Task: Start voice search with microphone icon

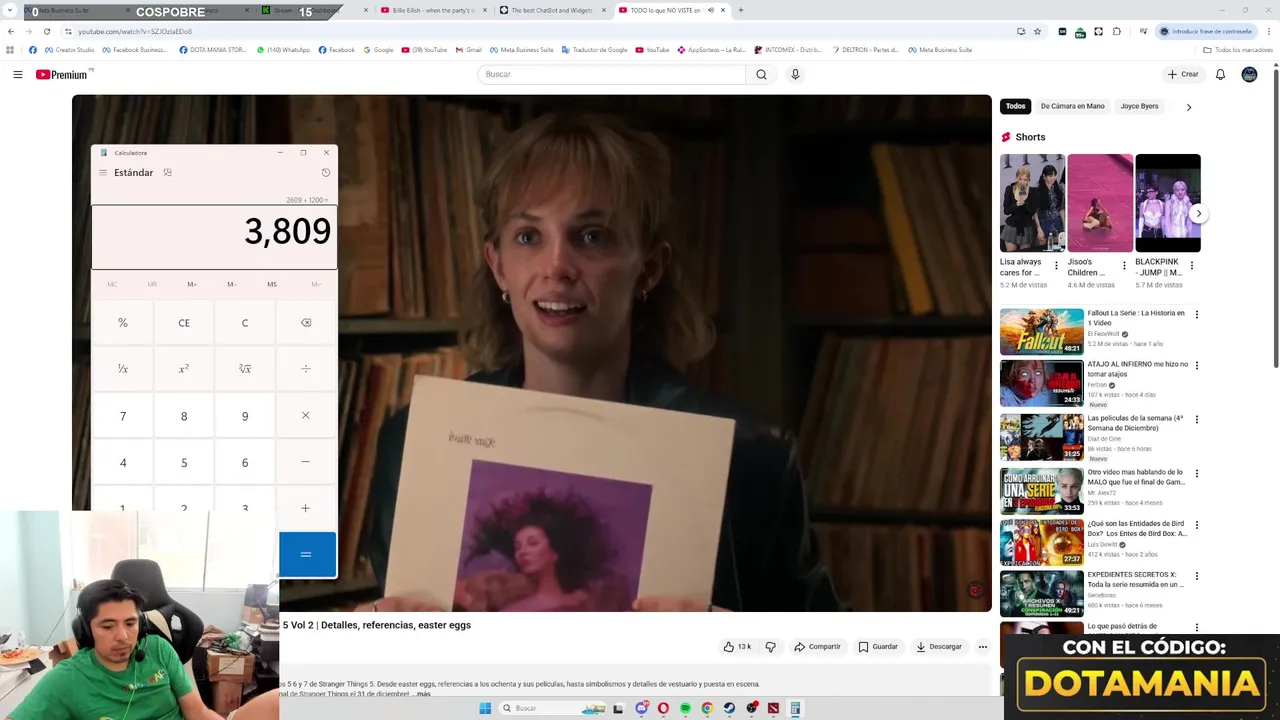Action: click(795, 74)
